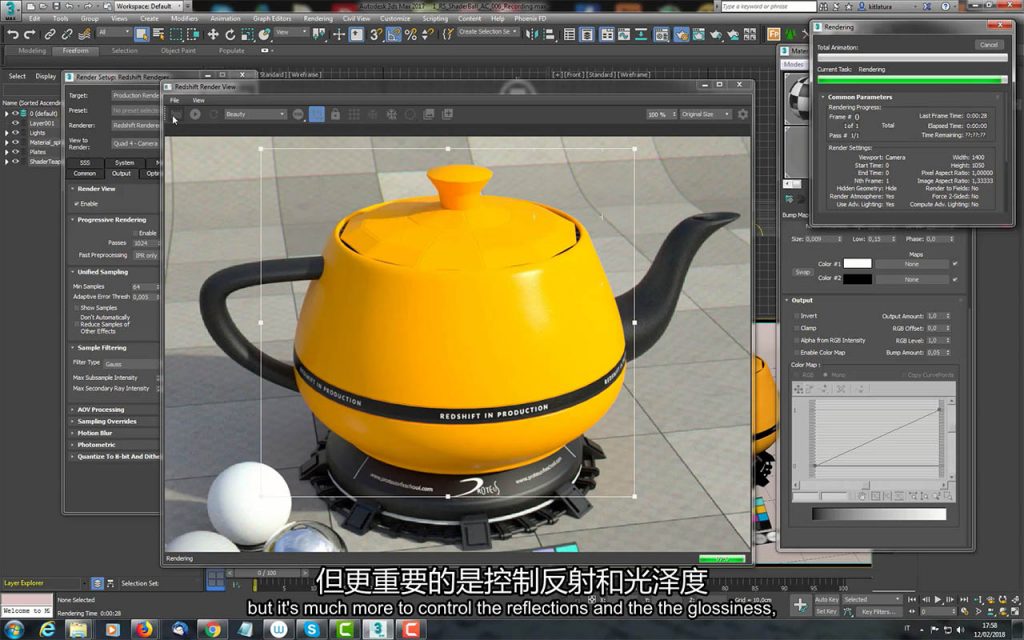Undo with the main toolbar arrow
The height and width of the screenshot is (640, 1024).
click(x=12, y=34)
